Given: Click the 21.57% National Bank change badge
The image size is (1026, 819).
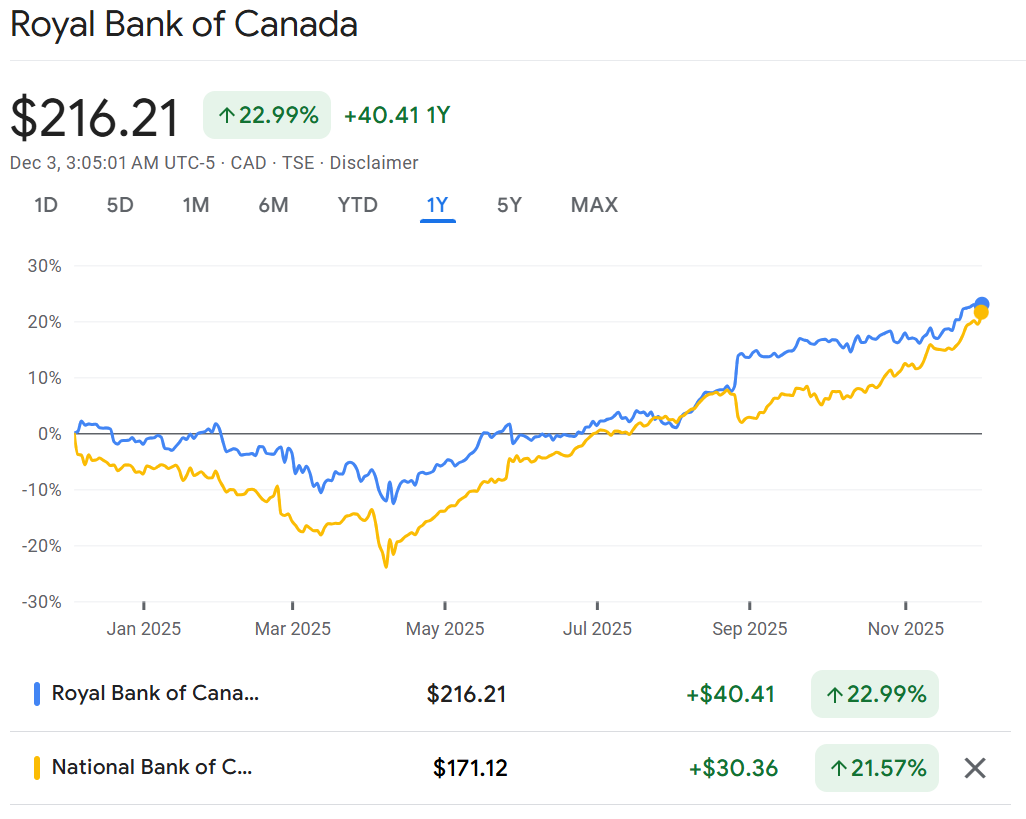Looking at the screenshot, I should click(x=877, y=768).
